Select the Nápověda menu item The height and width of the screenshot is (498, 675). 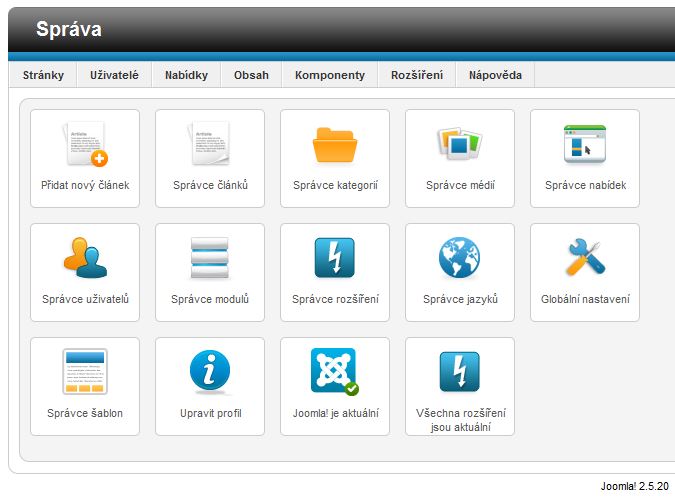(495, 75)
